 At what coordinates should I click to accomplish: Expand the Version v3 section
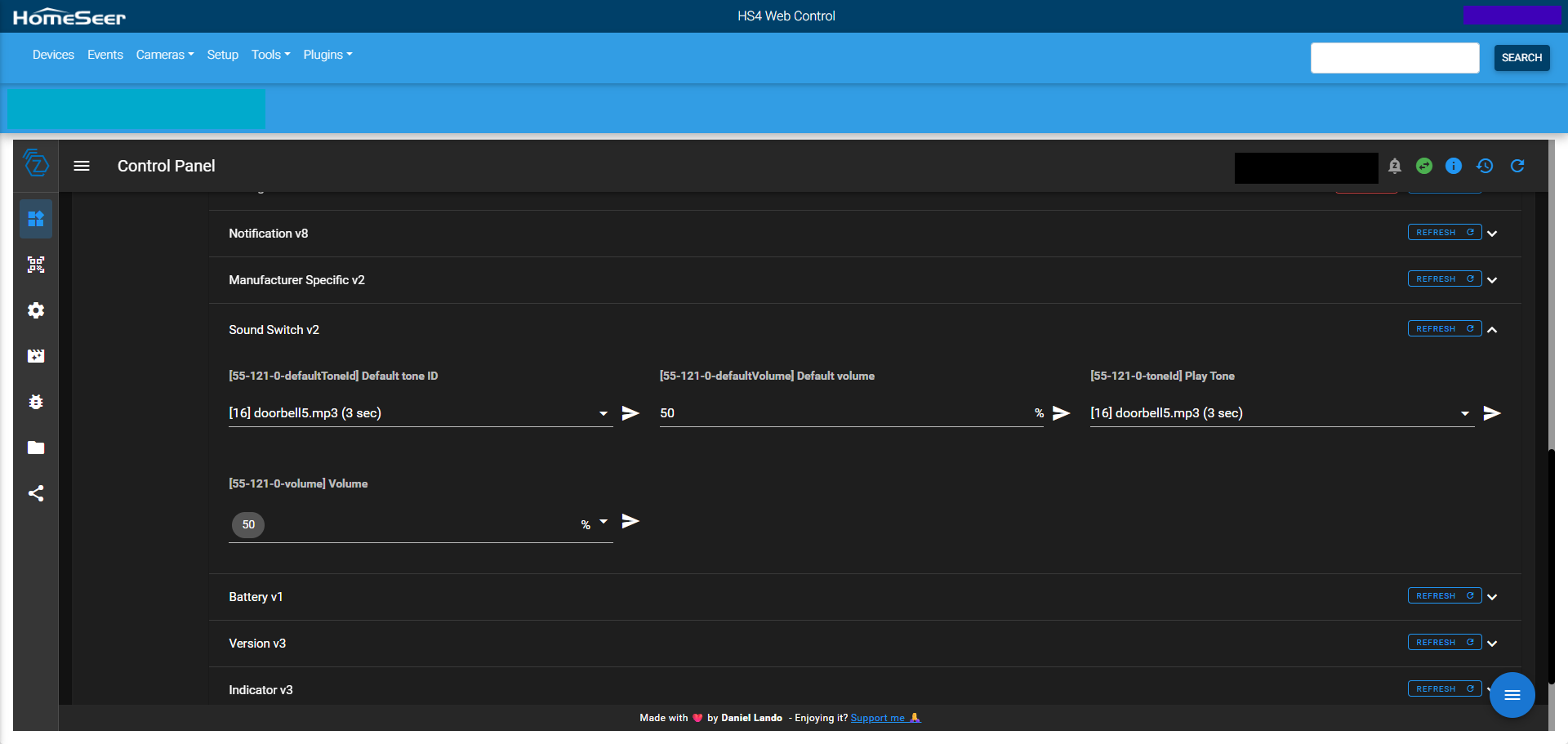point(1492,644)
